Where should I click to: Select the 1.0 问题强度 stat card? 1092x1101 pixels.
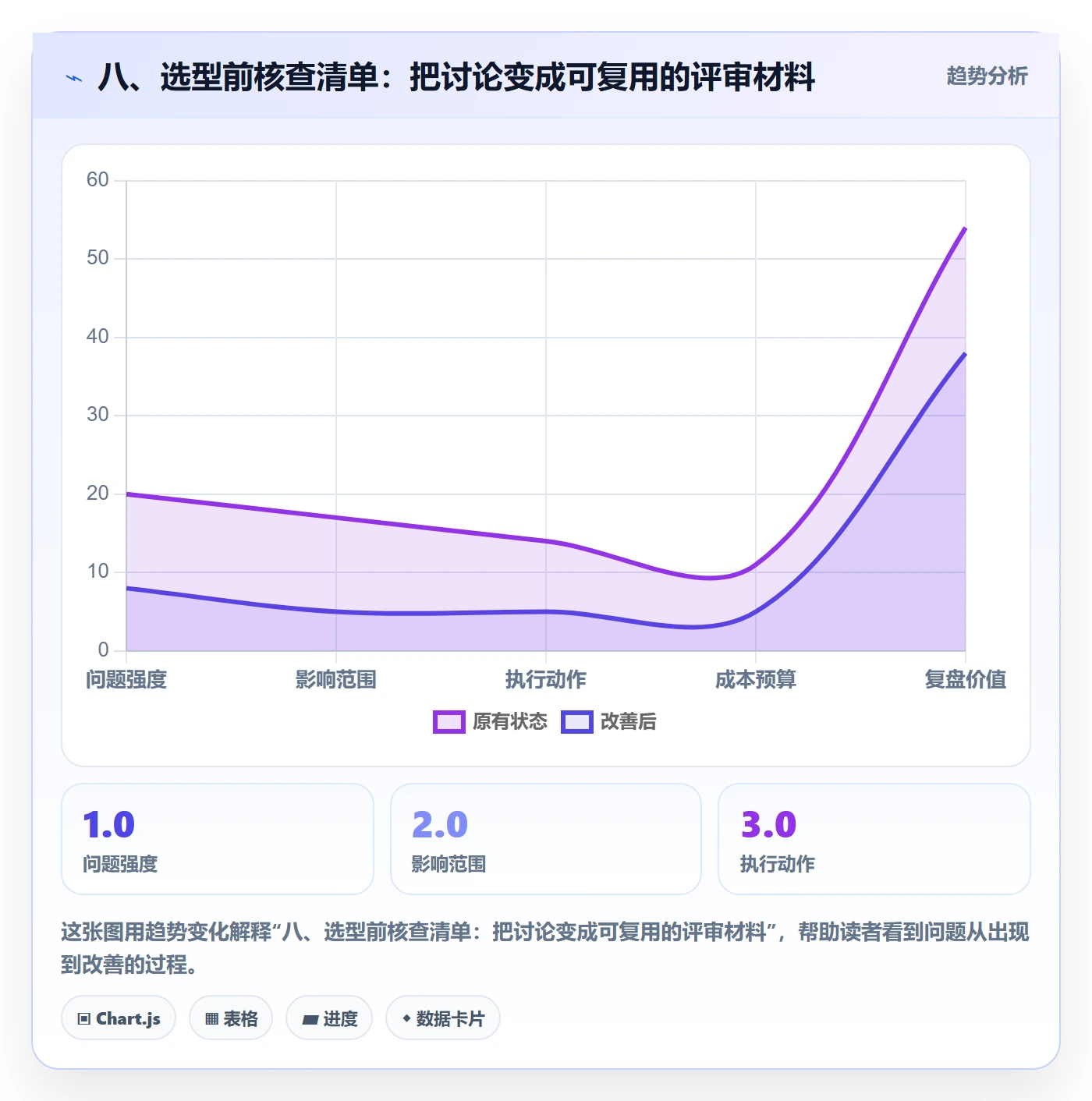[x=218, y=839]
